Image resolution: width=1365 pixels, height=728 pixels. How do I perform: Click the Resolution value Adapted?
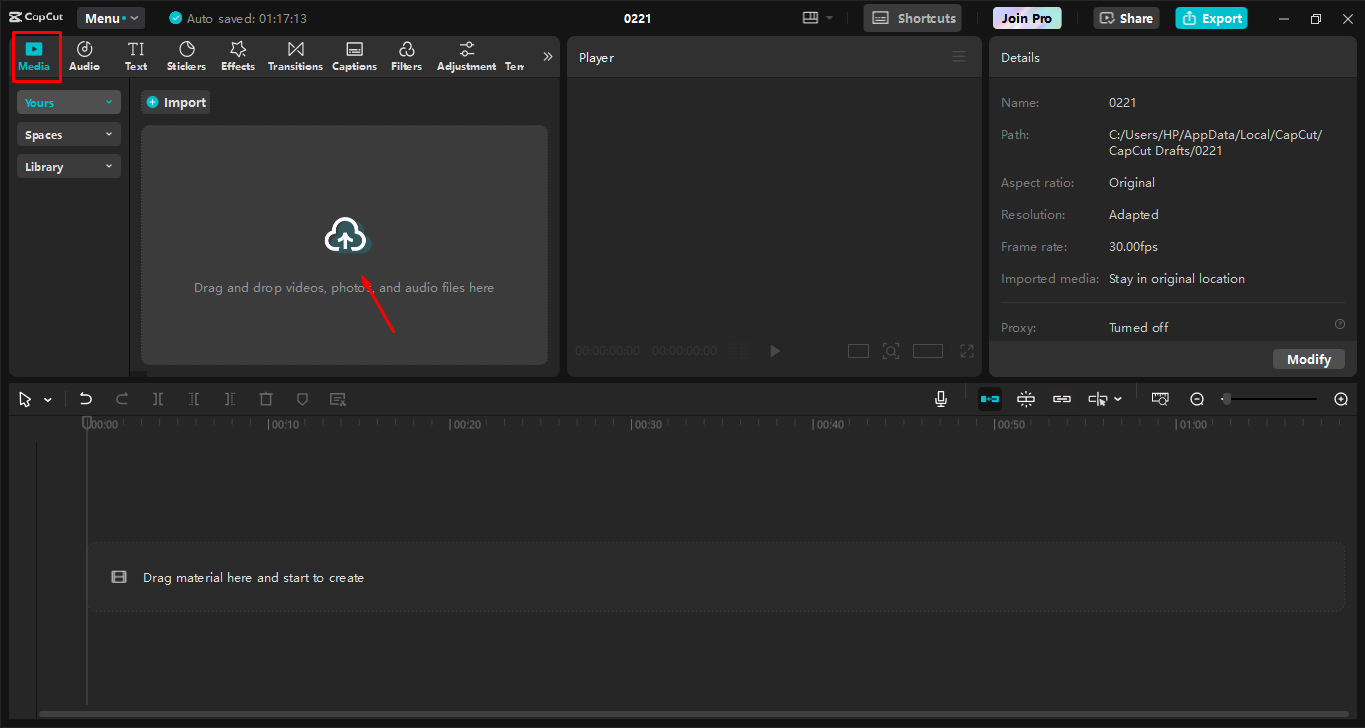click(x=1134, y=214)
